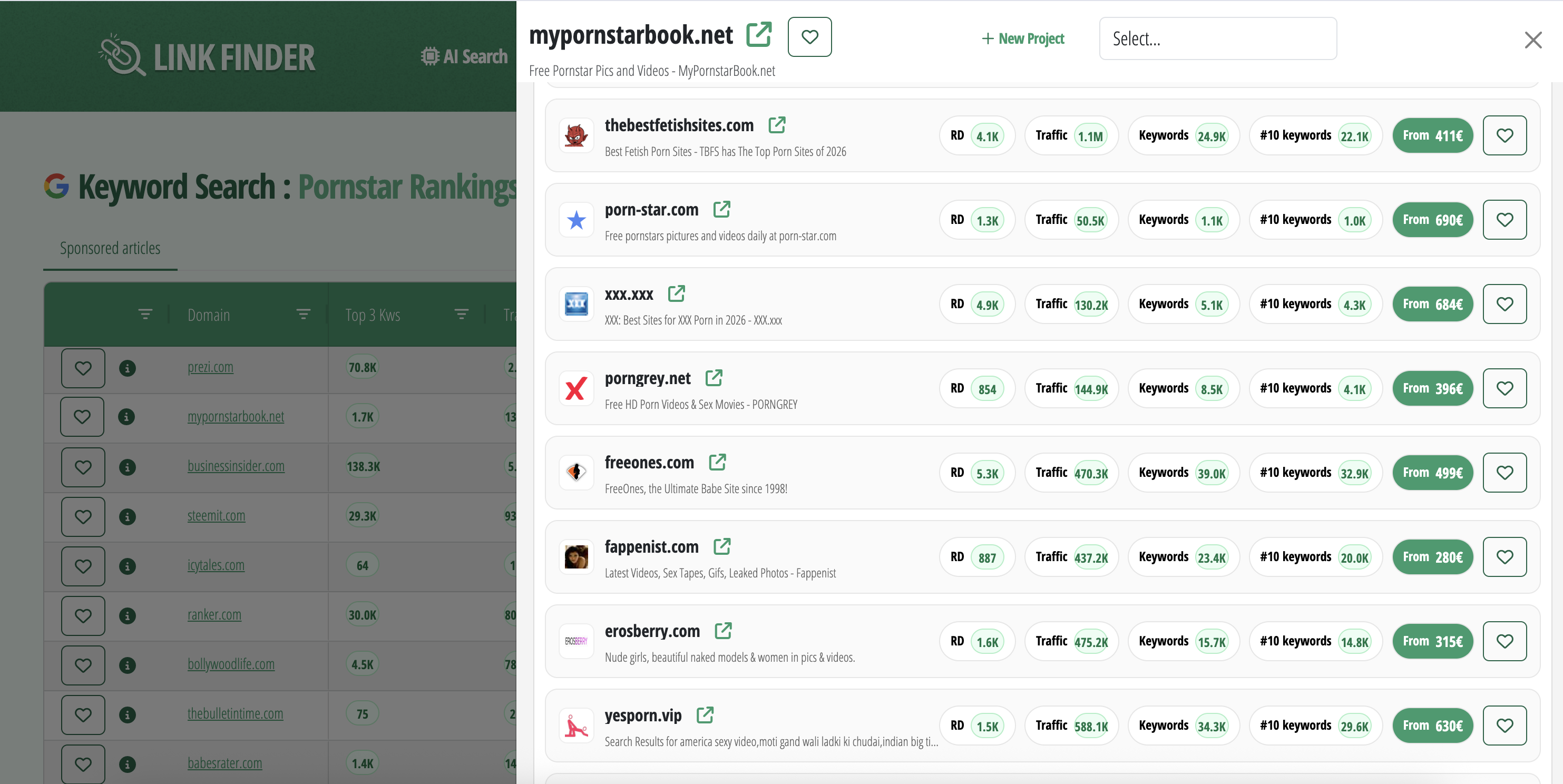Open the filter icon before the Domain column
The image size is (1563, 784).
point(145,315)
